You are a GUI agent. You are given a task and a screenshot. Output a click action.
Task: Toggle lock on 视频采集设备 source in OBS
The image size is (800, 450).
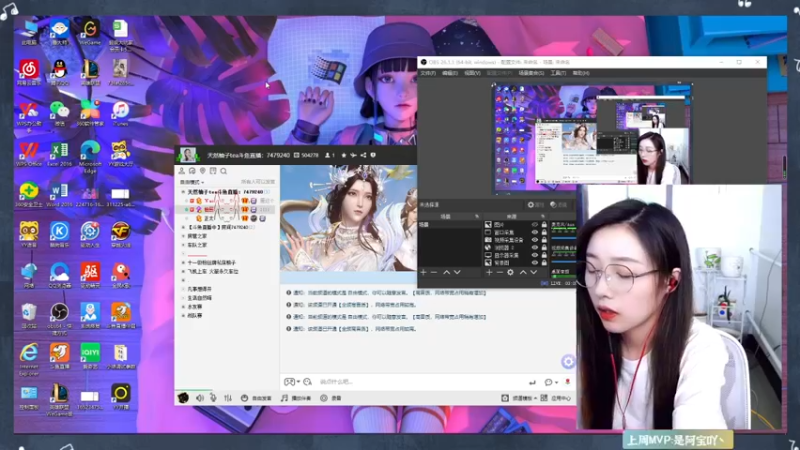point(544,240)
